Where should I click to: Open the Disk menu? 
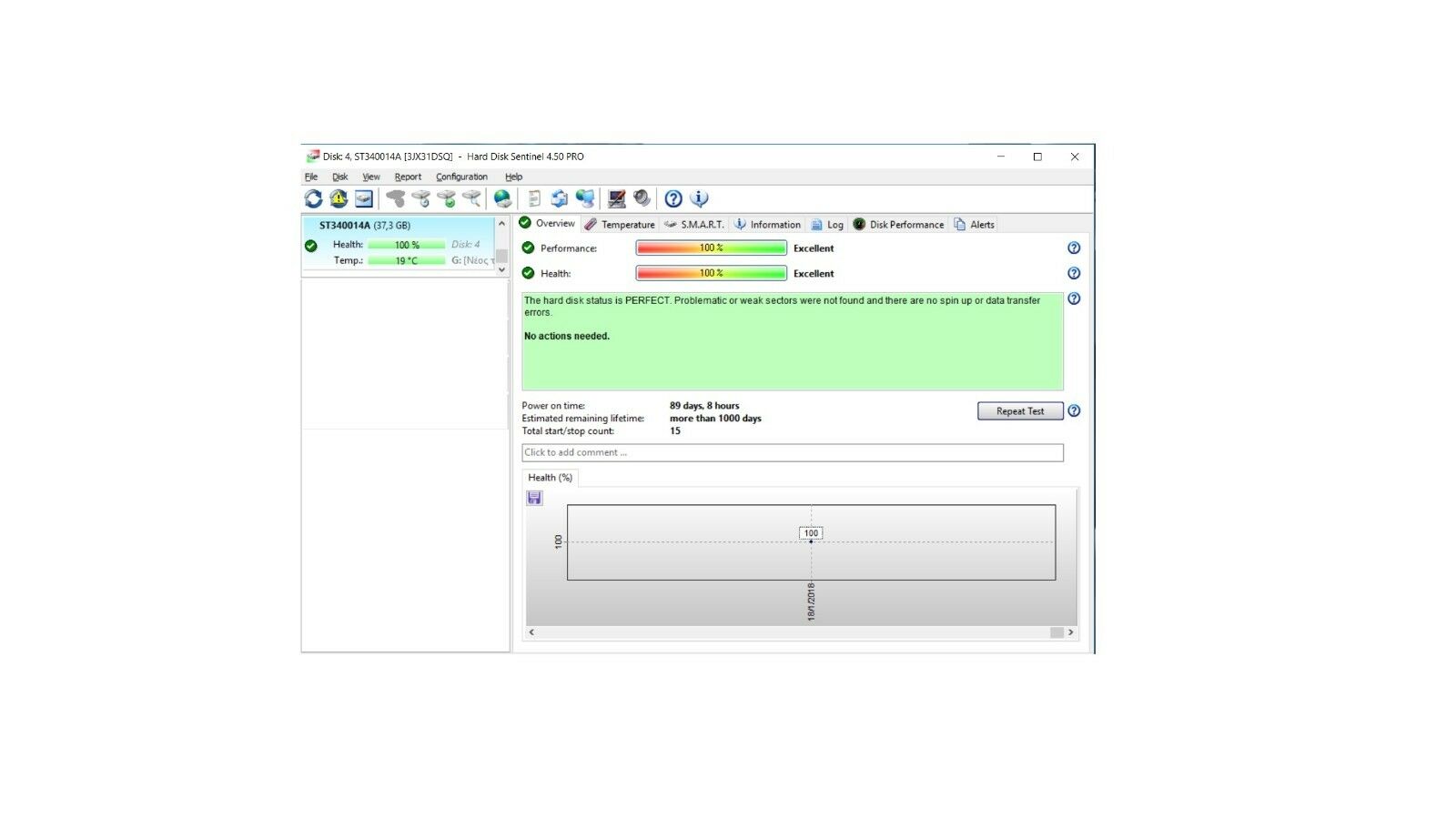tap(340, 177)
